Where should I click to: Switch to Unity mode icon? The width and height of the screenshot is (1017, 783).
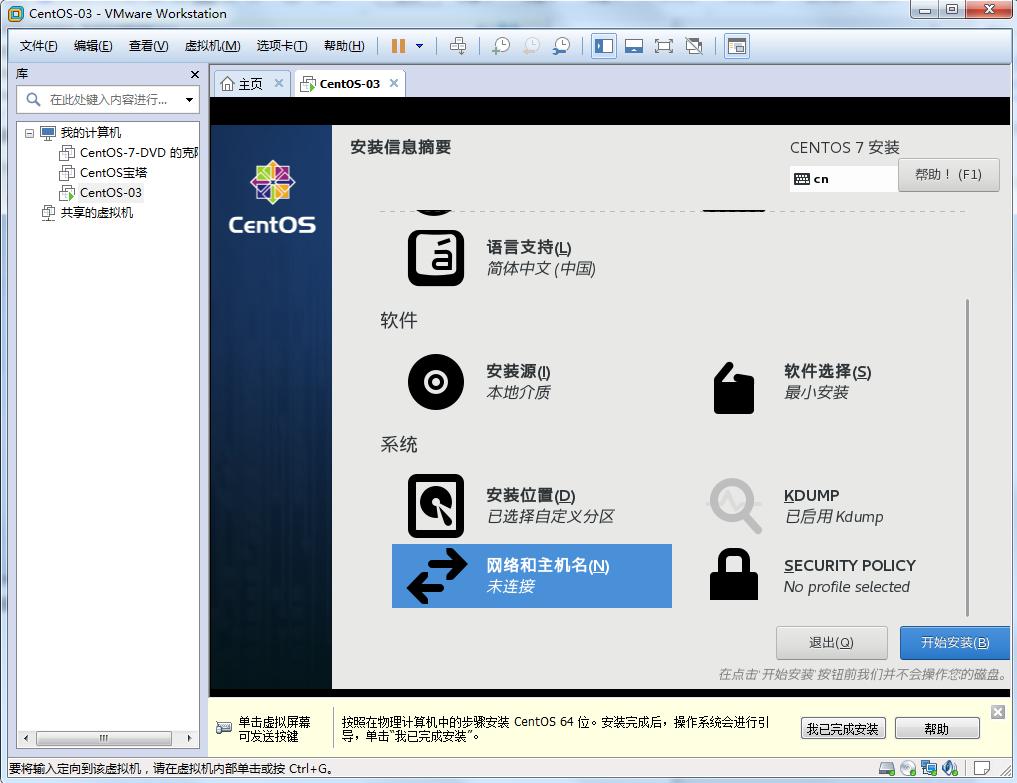[694, 46]
